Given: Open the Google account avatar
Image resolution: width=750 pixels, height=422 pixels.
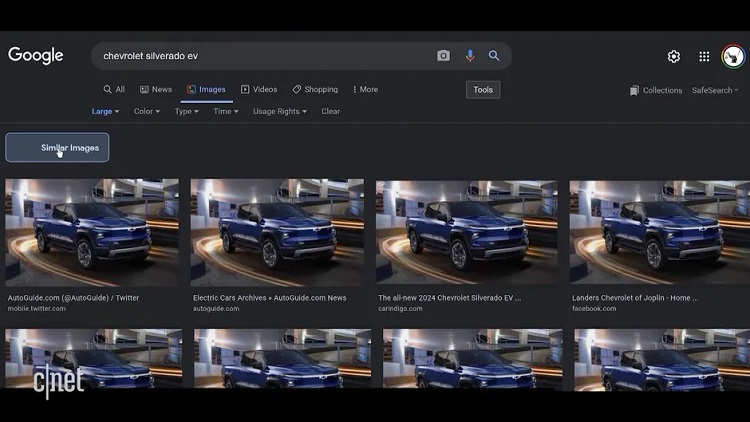Looking at the screenshot, I should [733, 56].
